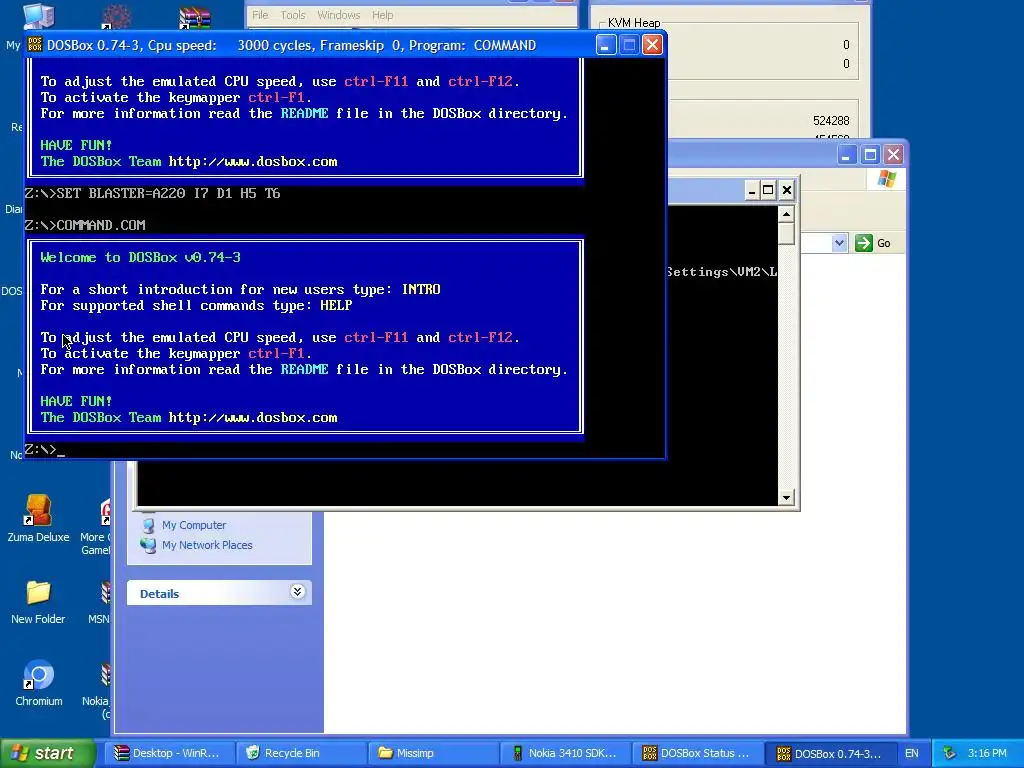Minimize the DOSBox Status console window
The width and height of the screenshot is (1024, 768).
tap(752, 191)
